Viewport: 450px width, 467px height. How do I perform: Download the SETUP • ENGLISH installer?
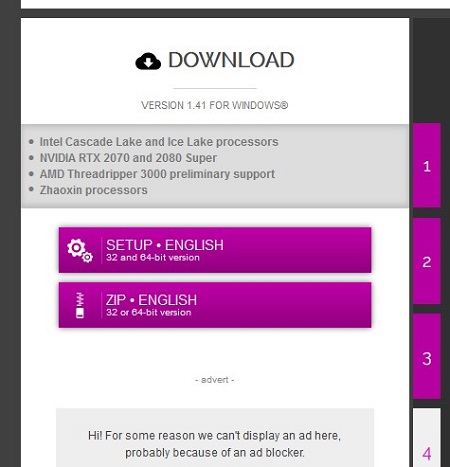pos(215,250)
